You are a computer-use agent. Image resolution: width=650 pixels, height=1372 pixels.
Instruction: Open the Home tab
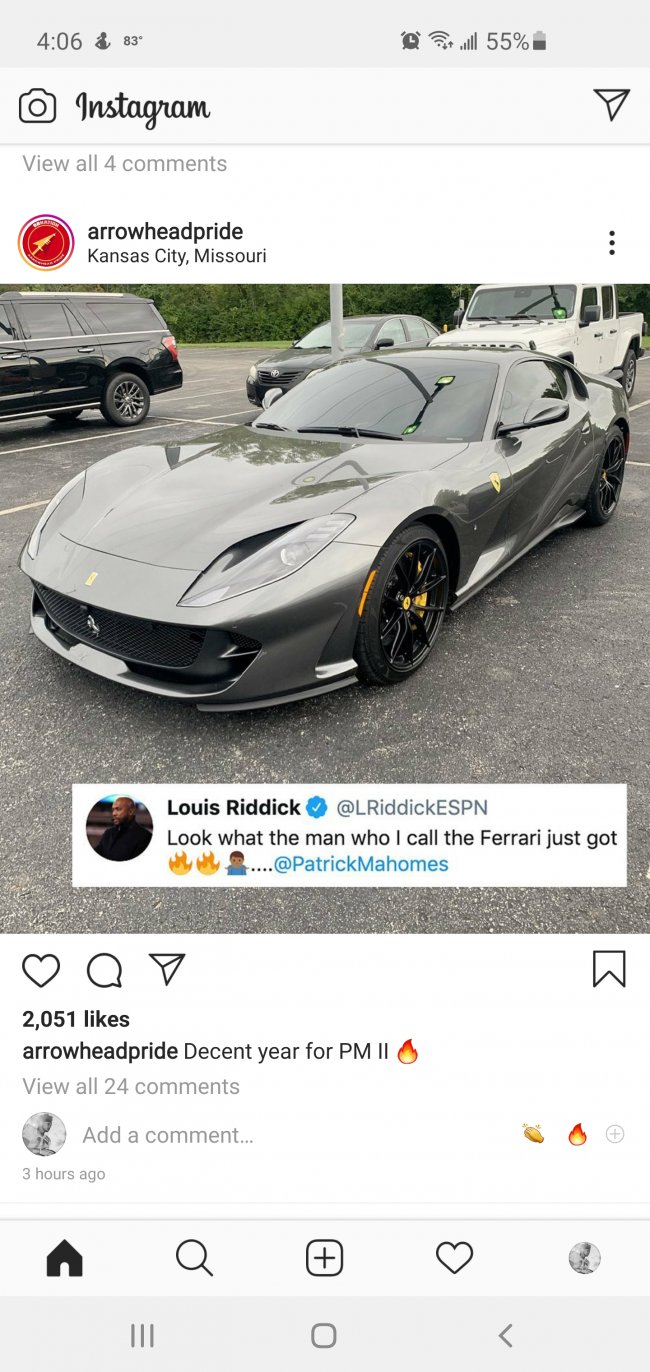[x=65, y=1258]
